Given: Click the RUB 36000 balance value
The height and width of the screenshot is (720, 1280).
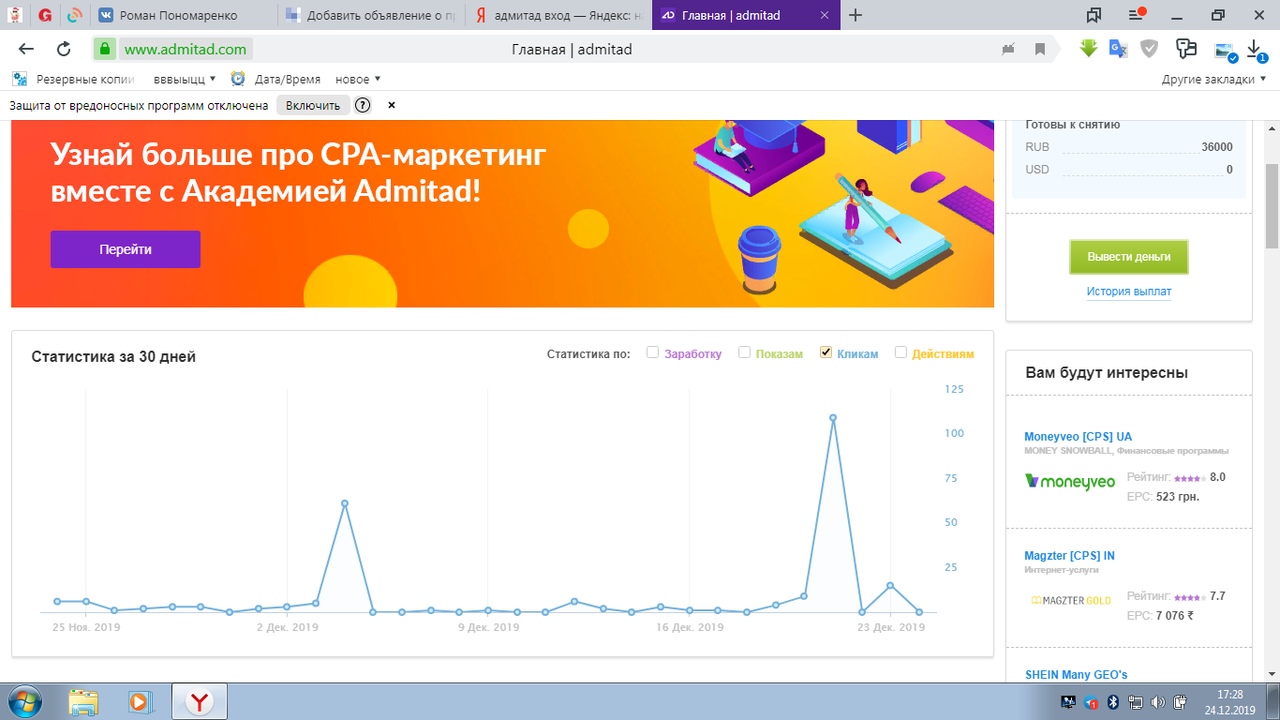Looking at the screenshot, I should [x=1217, y=147].
